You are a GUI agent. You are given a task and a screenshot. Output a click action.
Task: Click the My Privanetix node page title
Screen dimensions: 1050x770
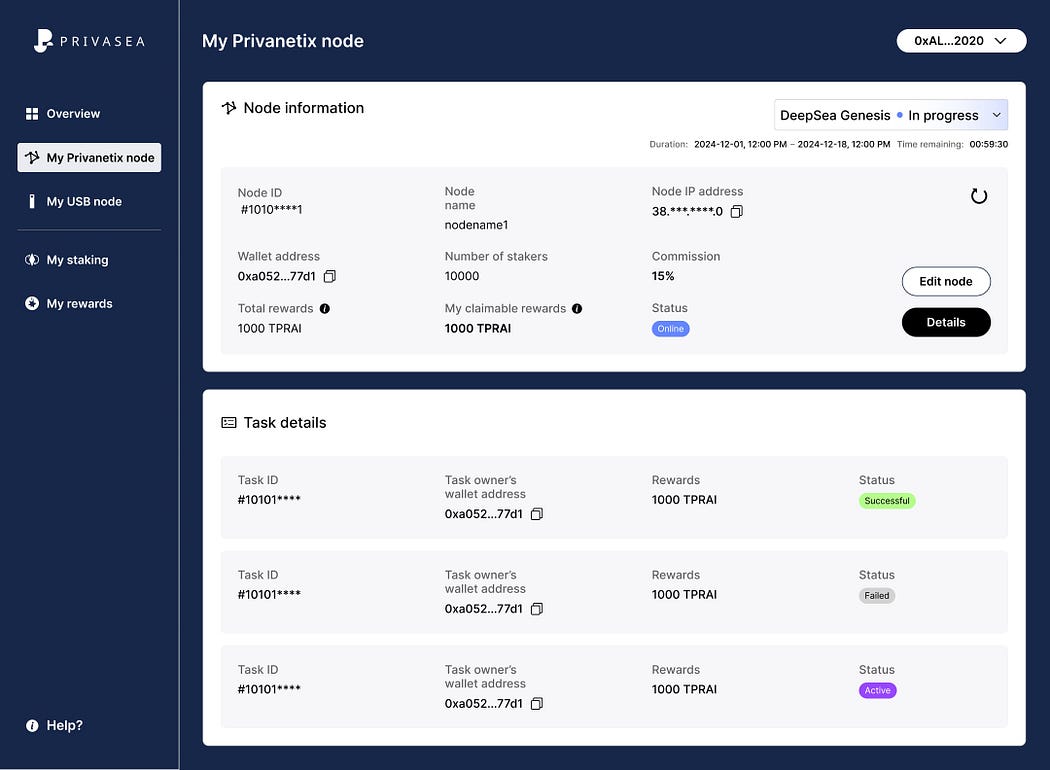tap(283, 41)
